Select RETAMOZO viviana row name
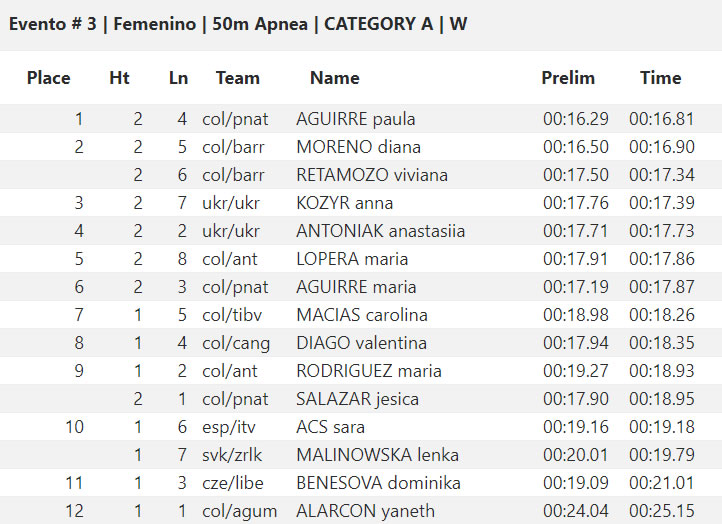The image size is (722, 524). pyautogui.click(x=372, y=175)
